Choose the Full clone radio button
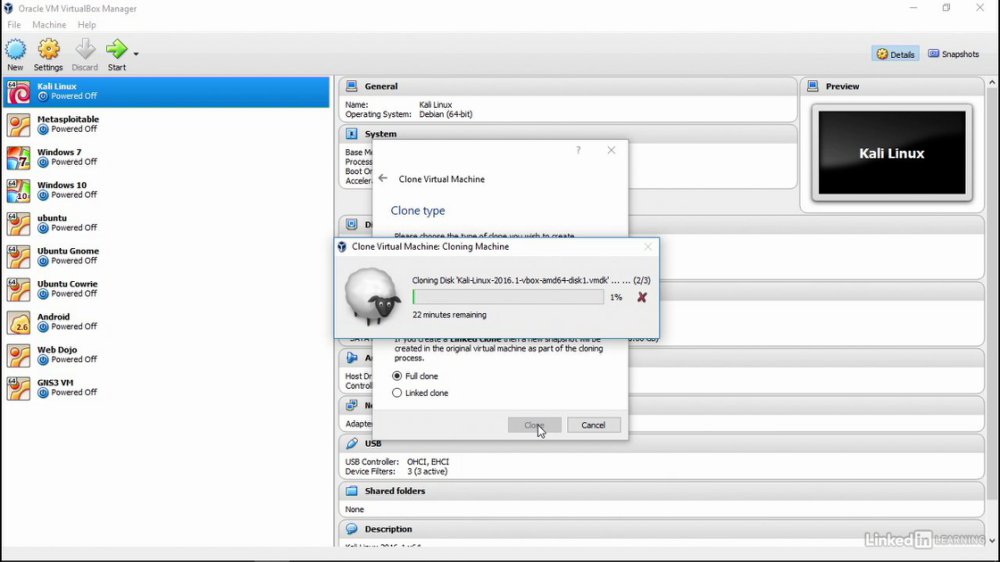The height and width of the screenshot is (562, 1000). tap(397, 376)
